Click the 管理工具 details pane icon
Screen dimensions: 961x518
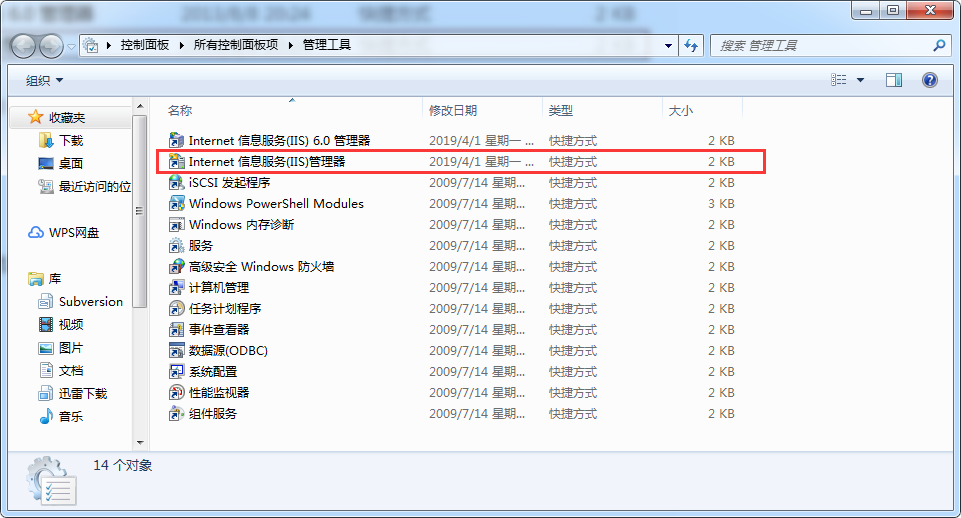point(51,481)
